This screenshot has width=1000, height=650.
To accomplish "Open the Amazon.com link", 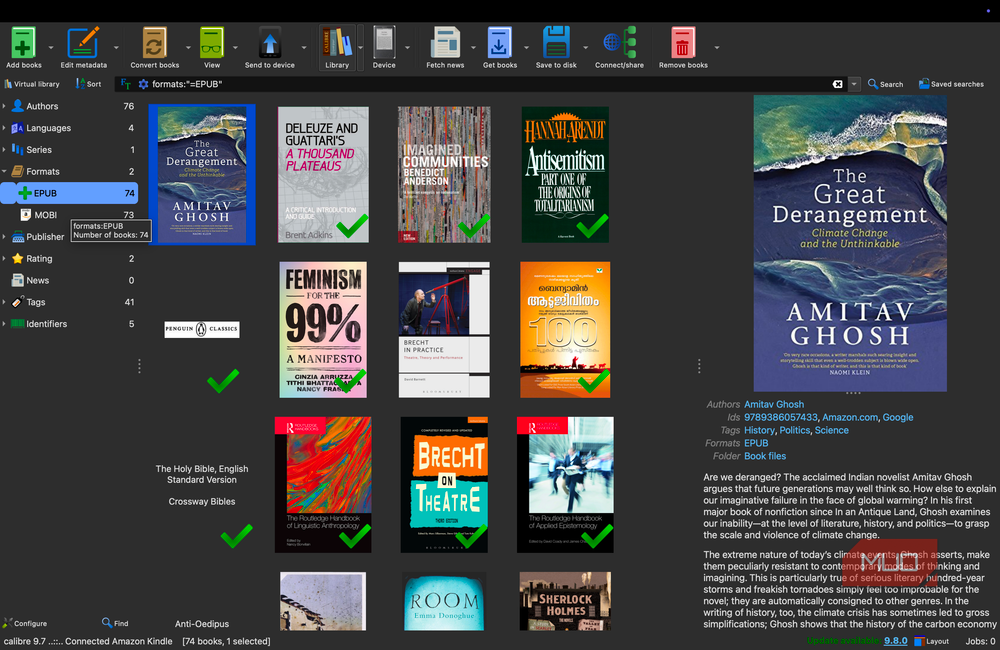I will (x=849, y=417).
